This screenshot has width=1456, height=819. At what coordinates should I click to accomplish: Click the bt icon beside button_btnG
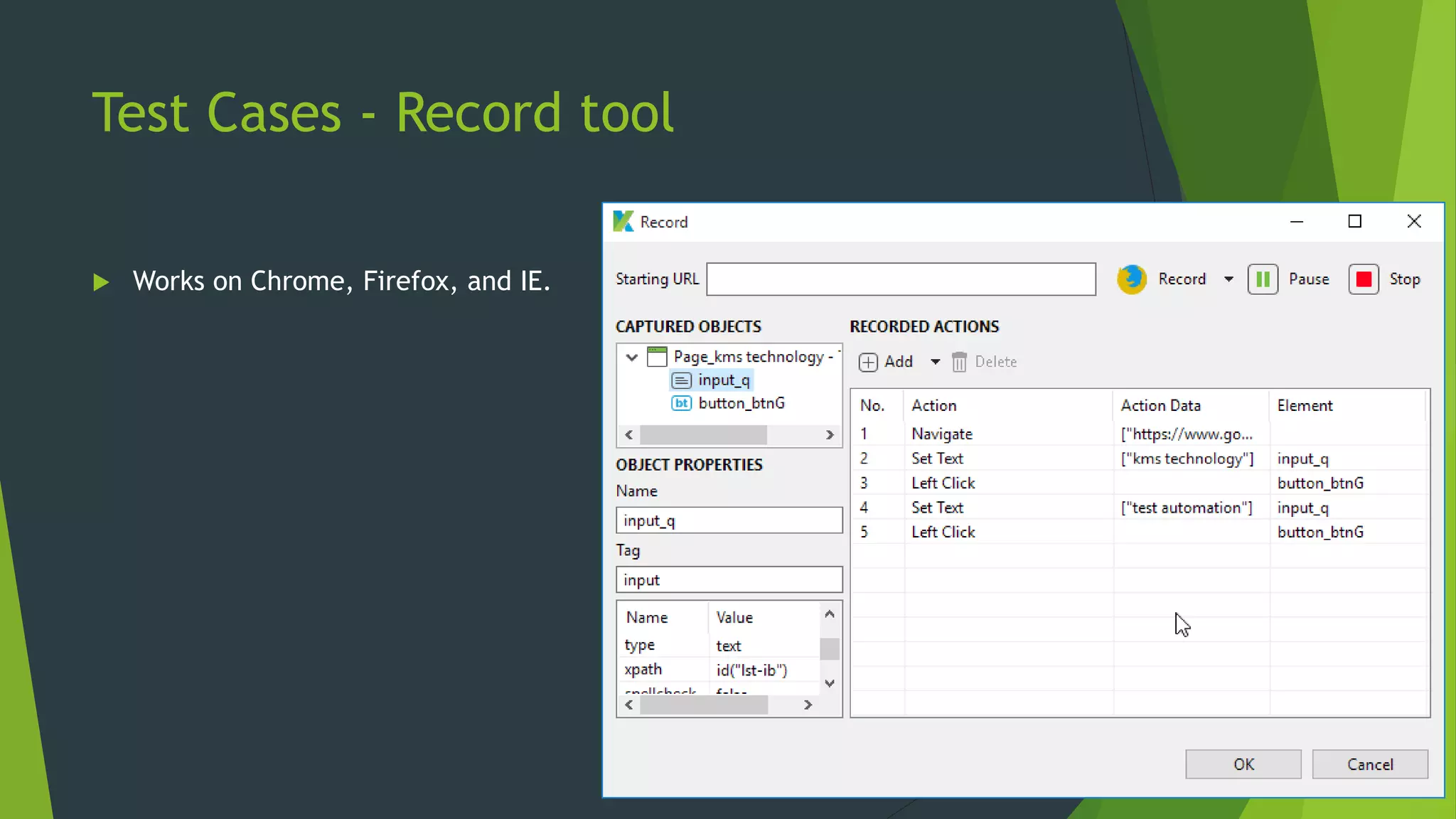pos(681,403)
